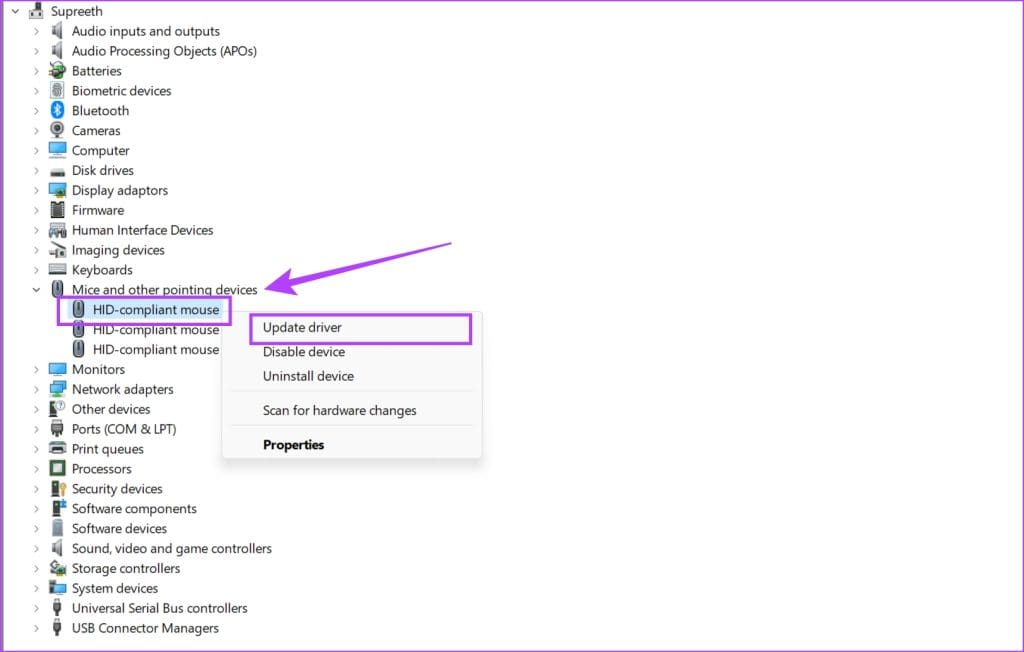Choose Update driver from the context menu
The image size is (1024, 652).
[302, 327]
